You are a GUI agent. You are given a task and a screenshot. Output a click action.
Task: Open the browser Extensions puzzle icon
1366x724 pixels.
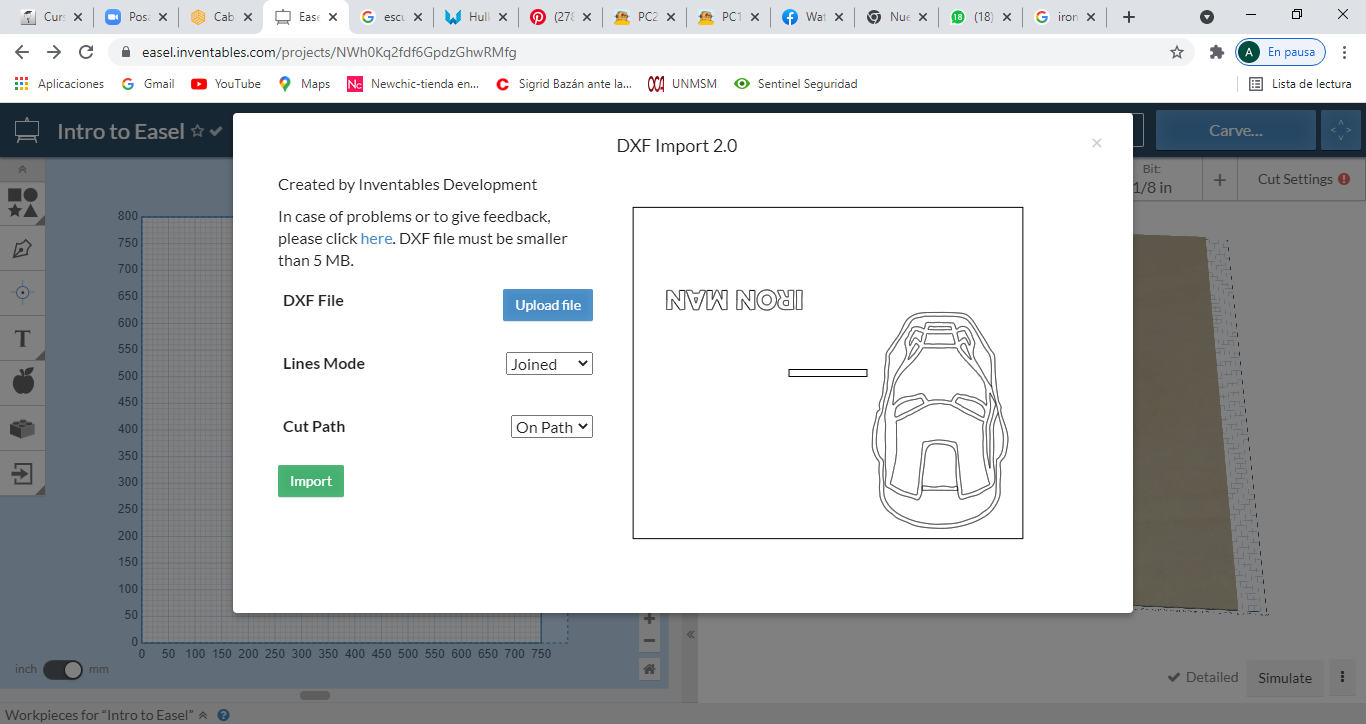pyautogui.click(x=1216, y=52)
